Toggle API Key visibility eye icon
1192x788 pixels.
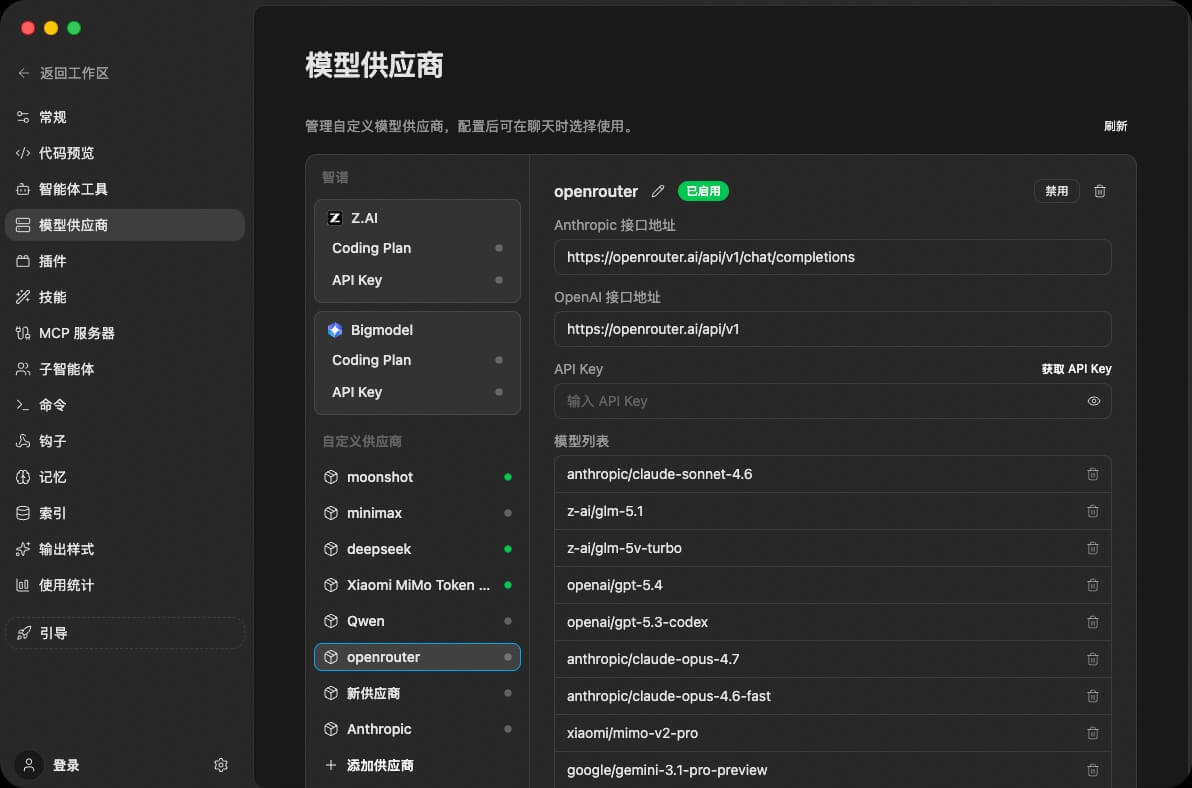pos(1093,401)
